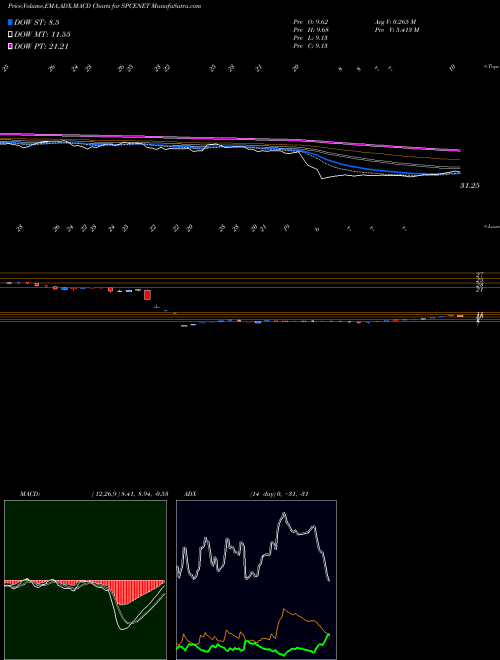This screenshot has height=660, width=500.
Task: Click the 'Pre V: 5.413 M' value
Action: tap(396, 30)
